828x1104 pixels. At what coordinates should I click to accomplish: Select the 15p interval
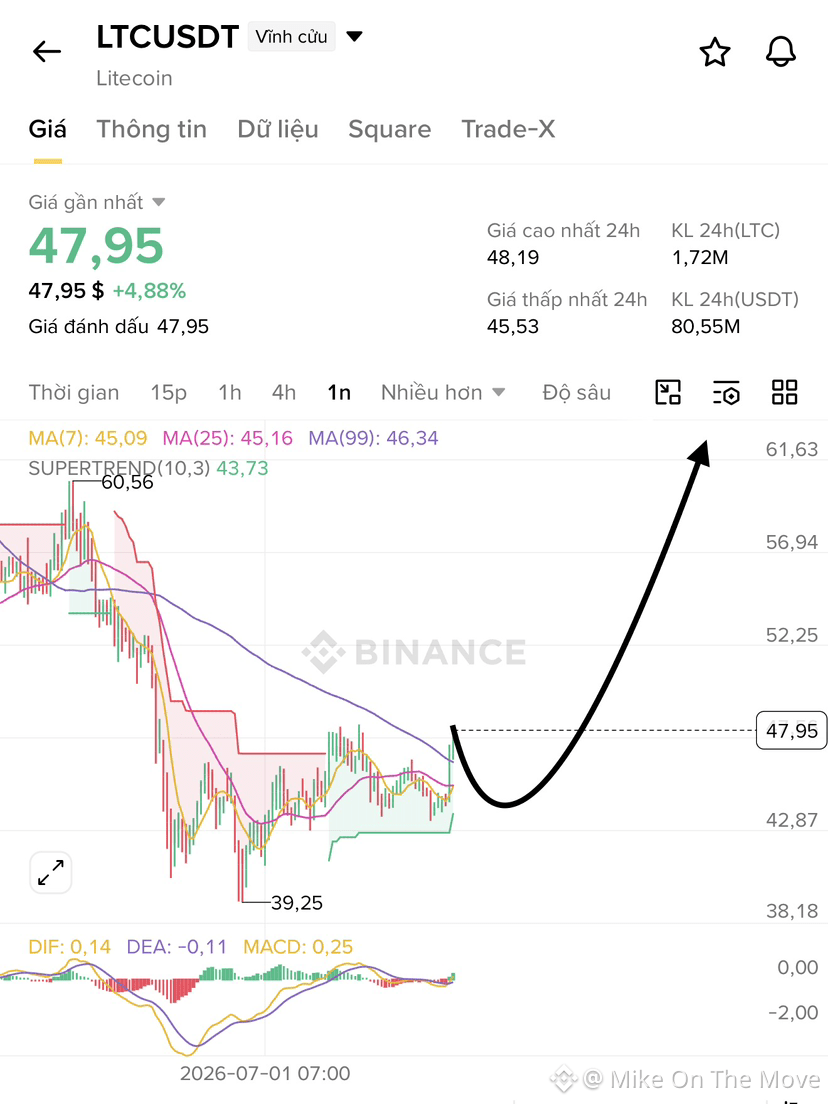coord(168,392)
